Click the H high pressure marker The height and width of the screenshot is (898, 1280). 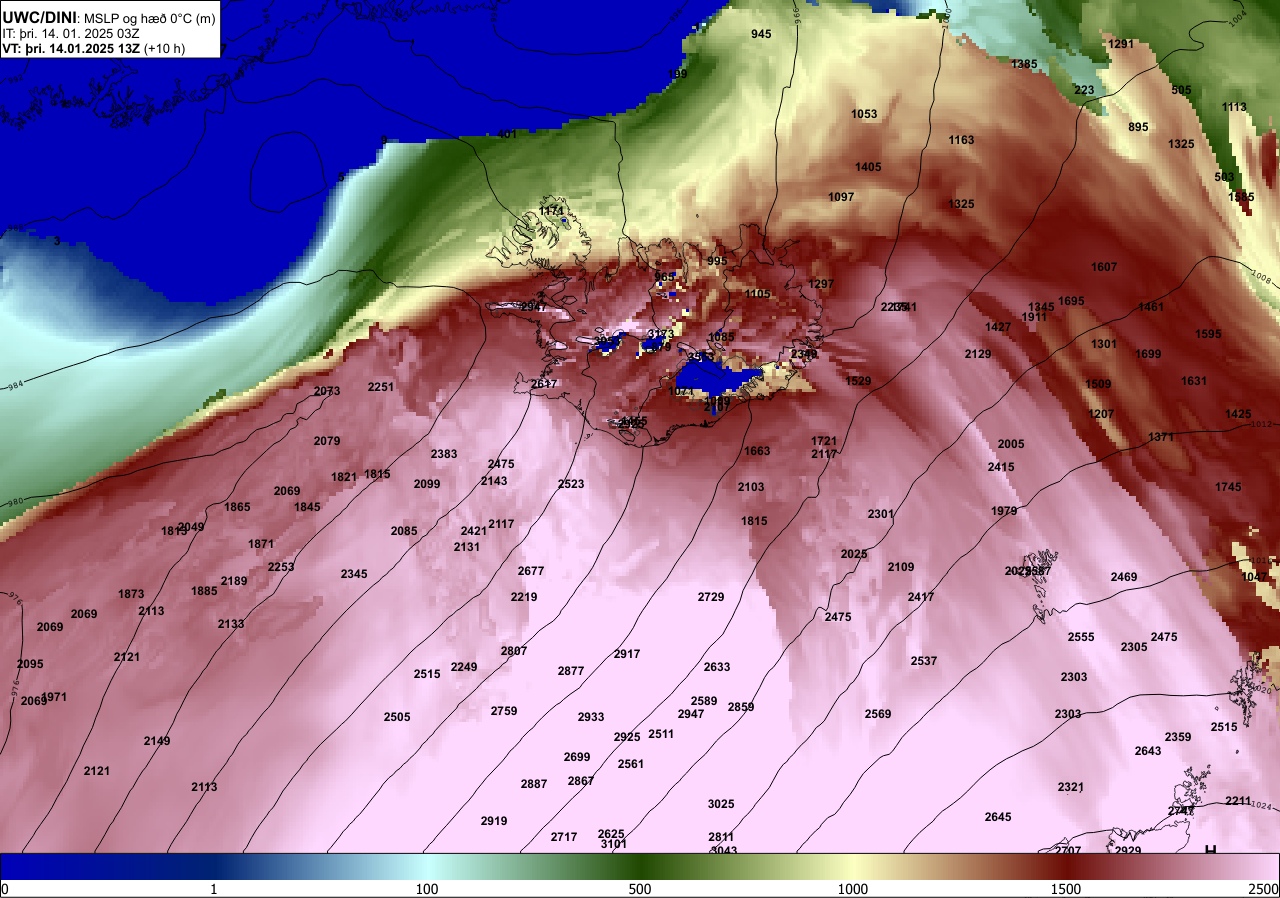(x=1211, y=848)
